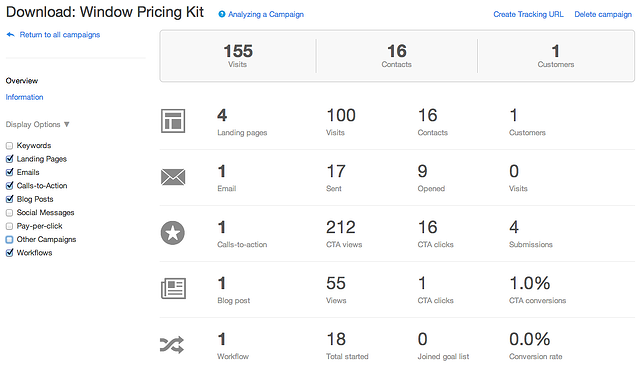
Task: Click the back arrow beside Return to all campaigns
Action: pos(11,35)
